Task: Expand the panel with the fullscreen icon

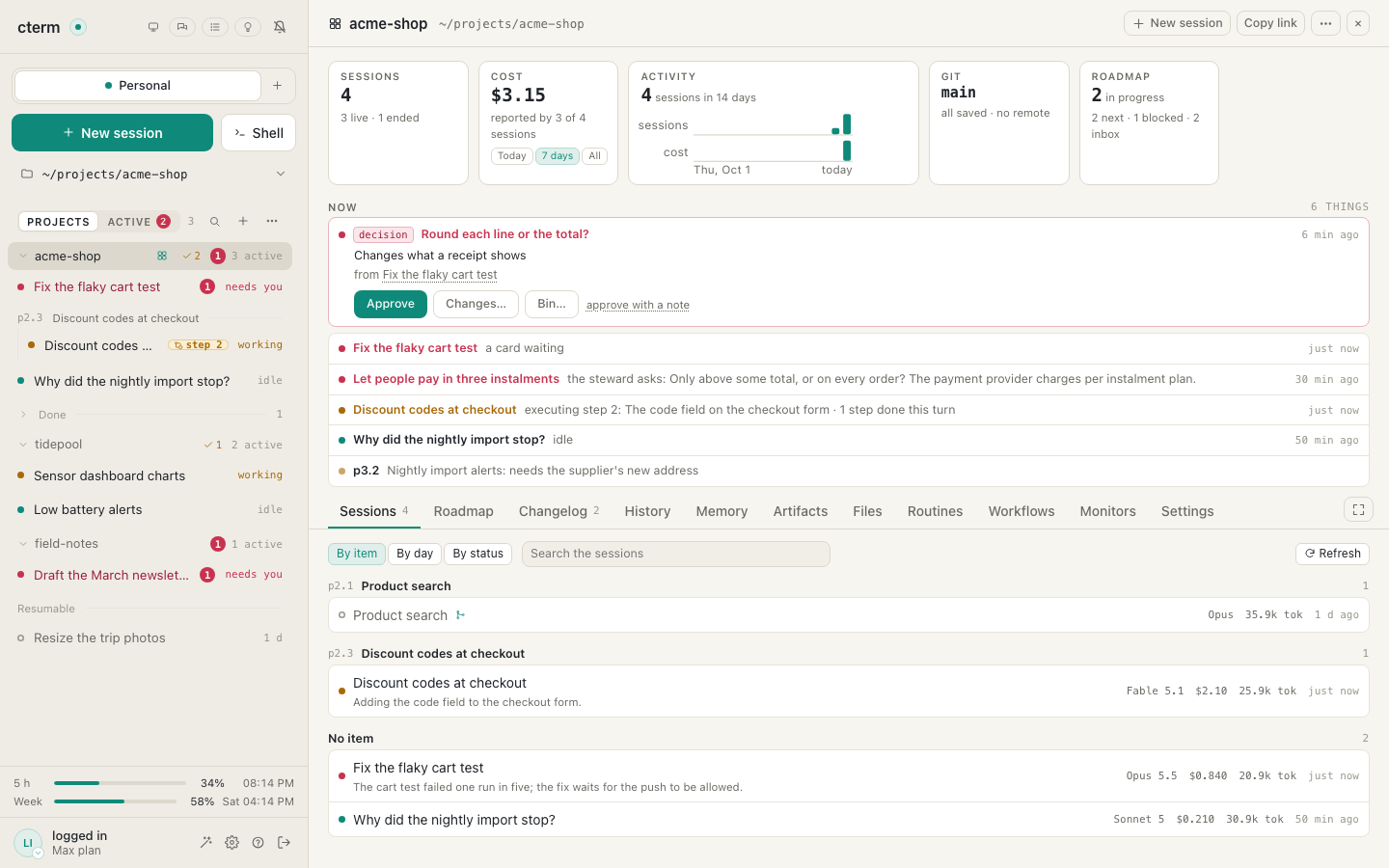Action: point(1358,510)
